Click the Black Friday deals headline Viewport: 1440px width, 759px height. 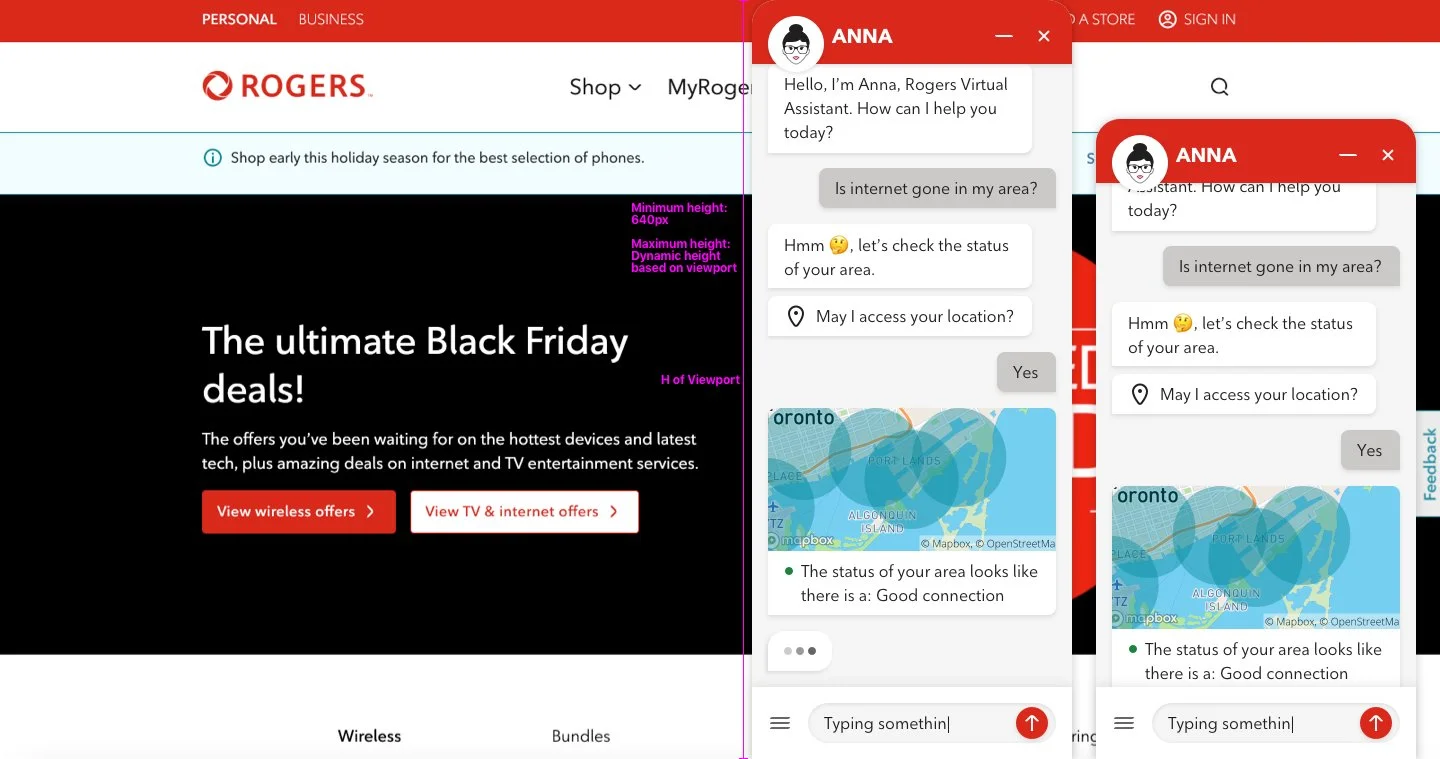415,365
